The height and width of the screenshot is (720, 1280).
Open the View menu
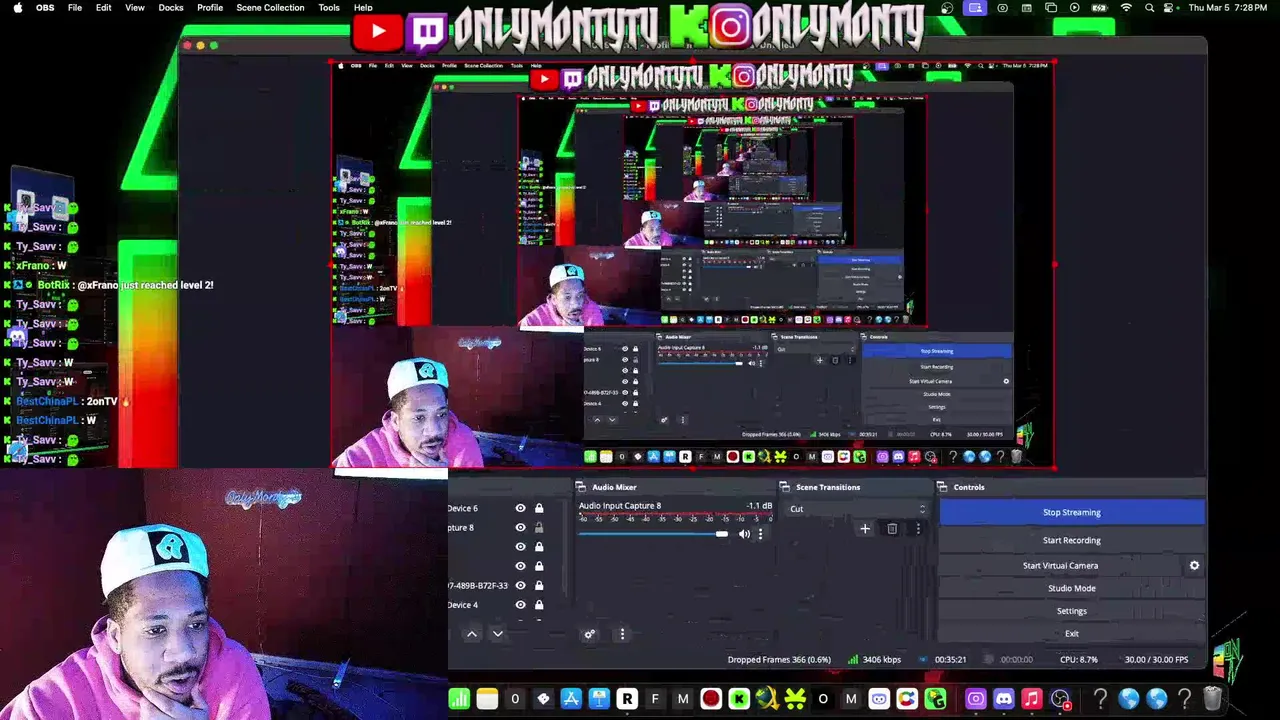click(135, 7)
